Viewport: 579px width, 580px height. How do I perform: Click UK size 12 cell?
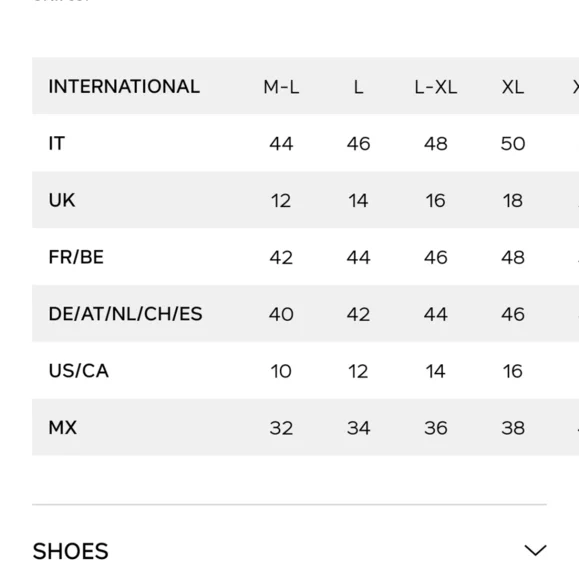[281, 200]
